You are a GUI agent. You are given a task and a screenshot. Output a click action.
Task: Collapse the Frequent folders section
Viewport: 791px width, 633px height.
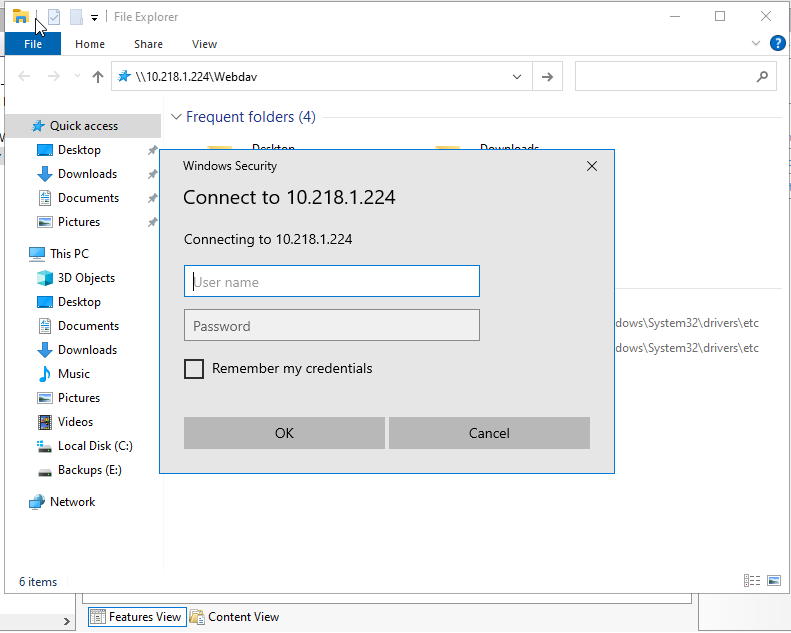click(176, 117)
